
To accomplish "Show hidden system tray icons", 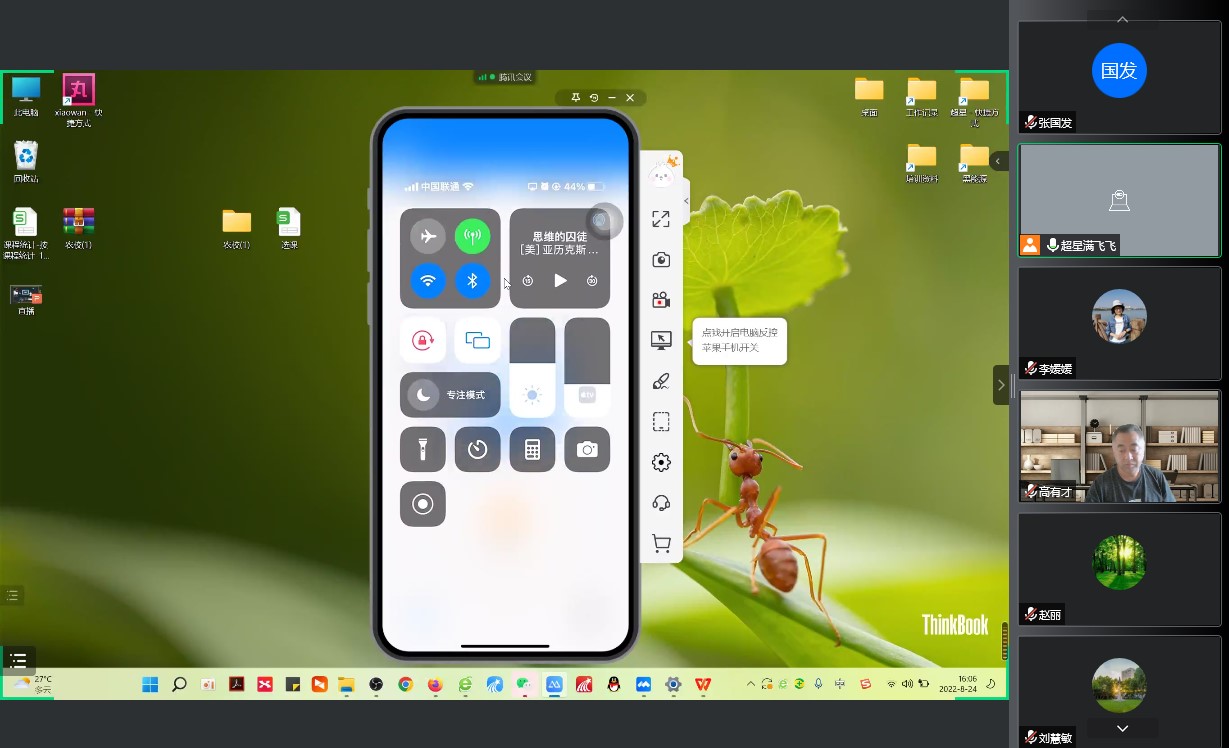I will 750,684.
